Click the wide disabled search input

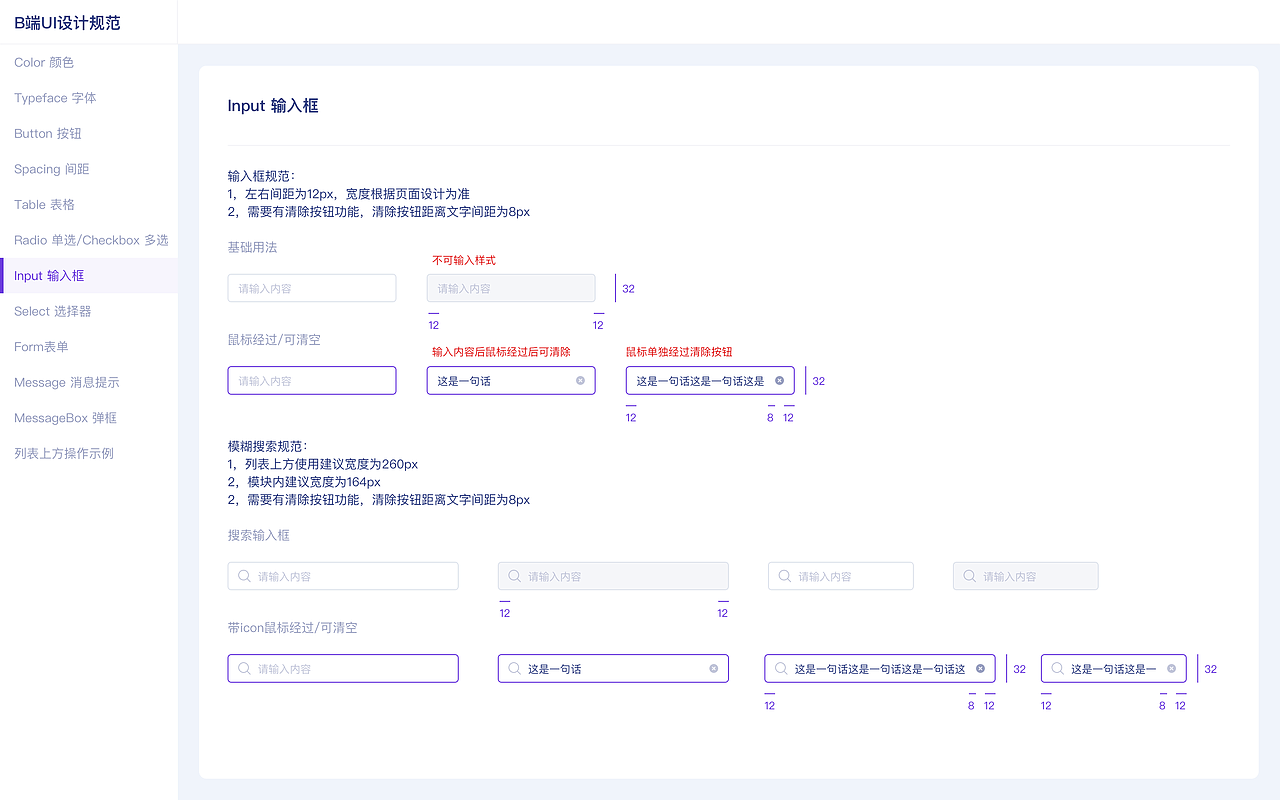coord(613,576)
